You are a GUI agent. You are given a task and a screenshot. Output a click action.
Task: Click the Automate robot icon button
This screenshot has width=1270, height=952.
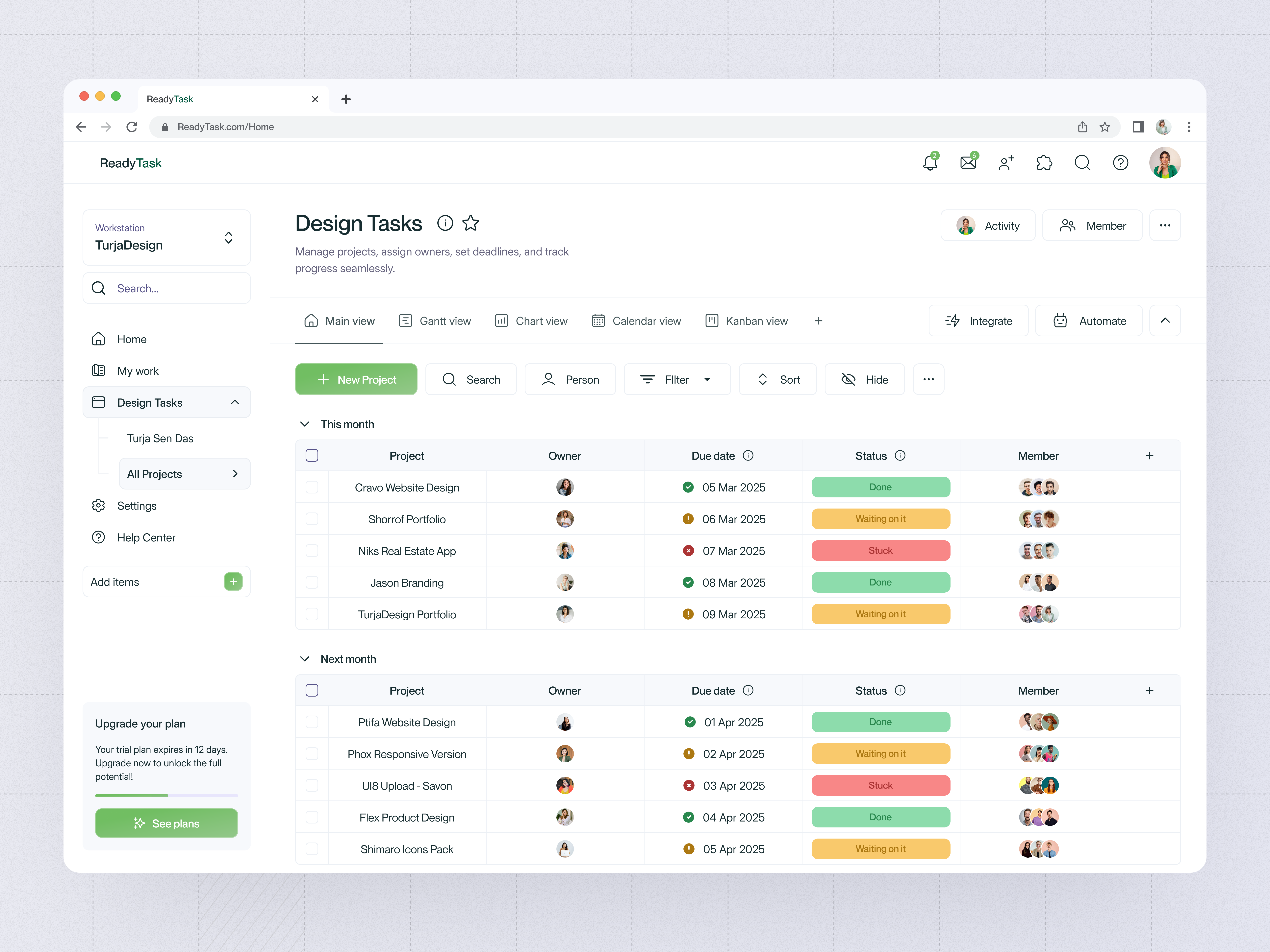[1060, 321]
